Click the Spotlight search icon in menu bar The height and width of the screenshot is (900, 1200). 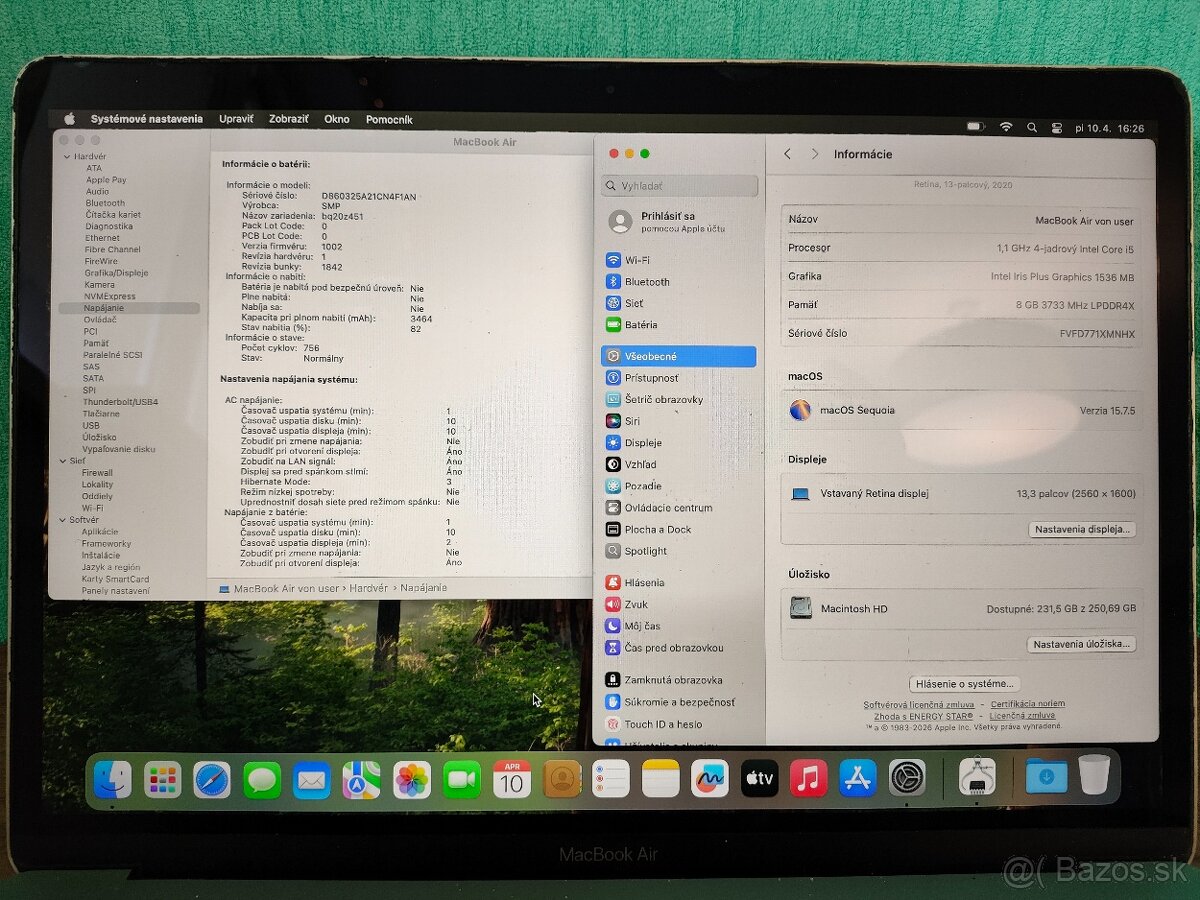point(1032,127)
